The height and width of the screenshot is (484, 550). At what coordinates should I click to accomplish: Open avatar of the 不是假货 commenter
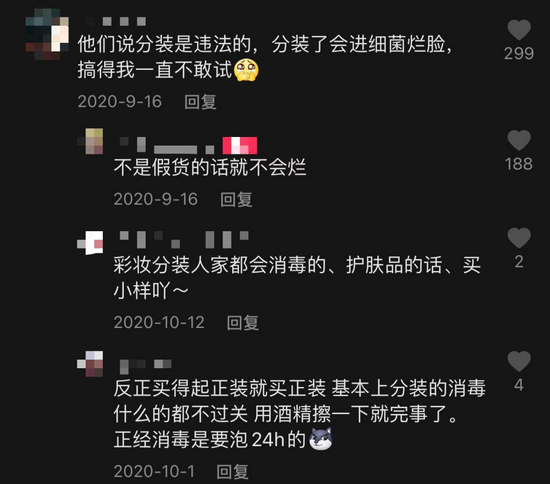(91, 141)
